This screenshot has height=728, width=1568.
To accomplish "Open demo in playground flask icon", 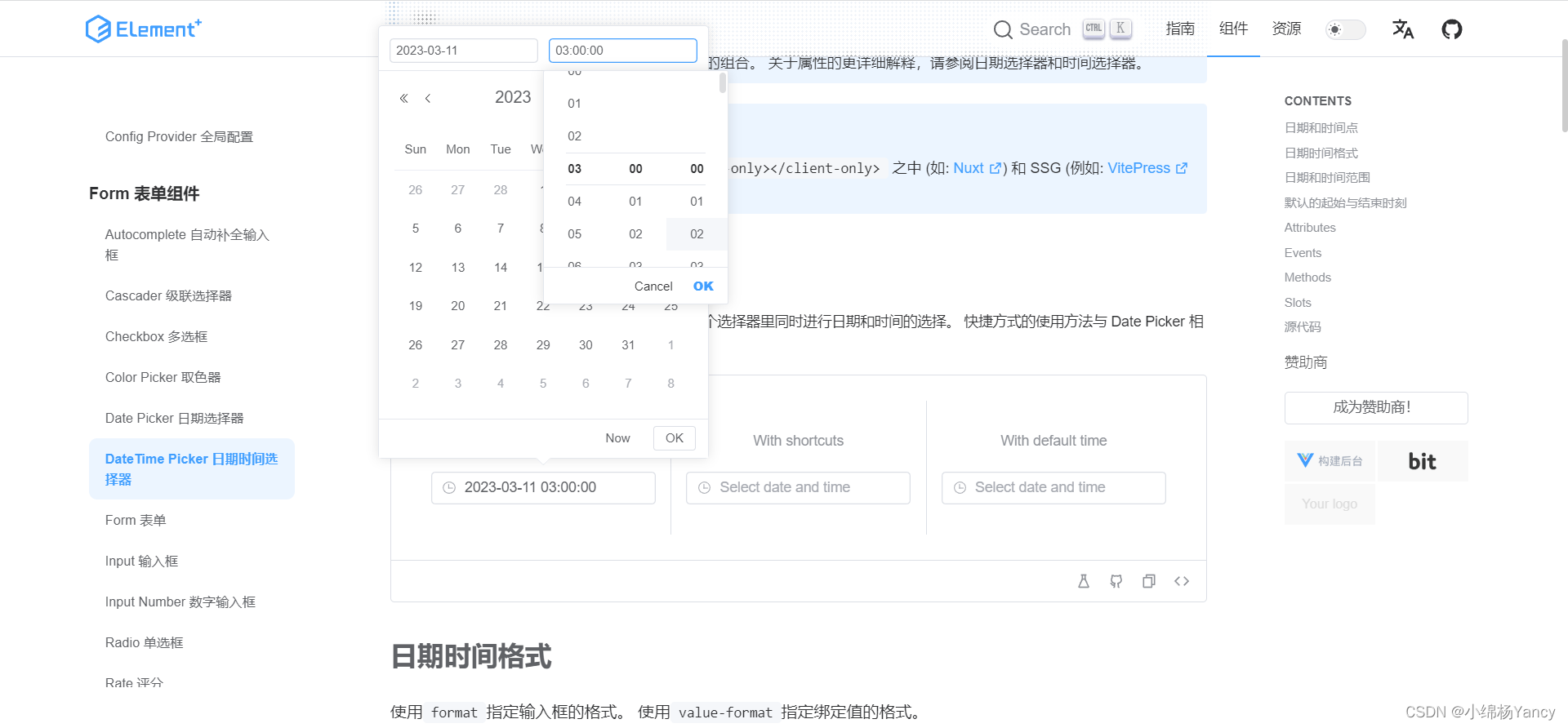I will coord(1084,581).
